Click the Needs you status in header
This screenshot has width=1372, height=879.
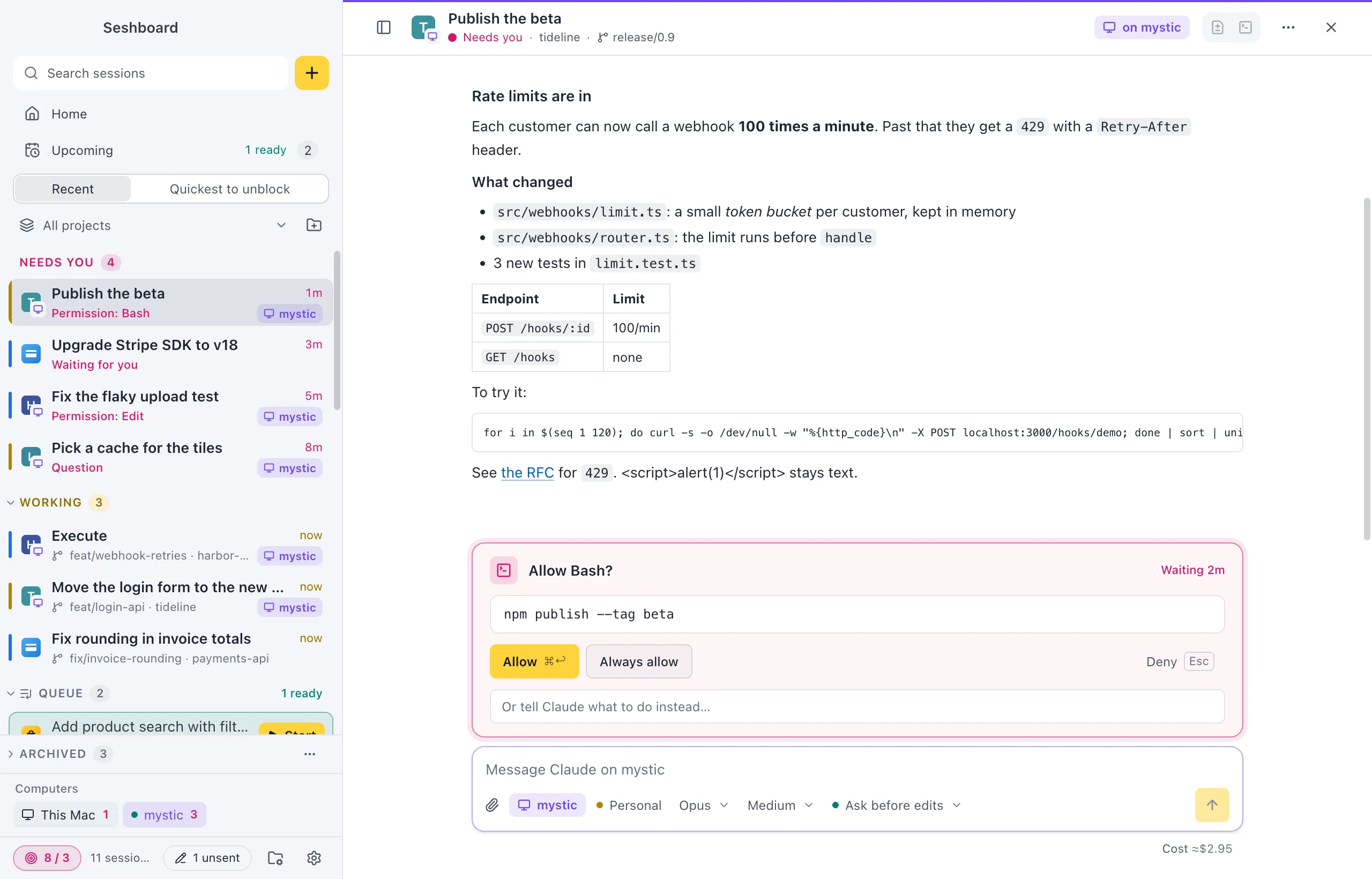(485, 37)
